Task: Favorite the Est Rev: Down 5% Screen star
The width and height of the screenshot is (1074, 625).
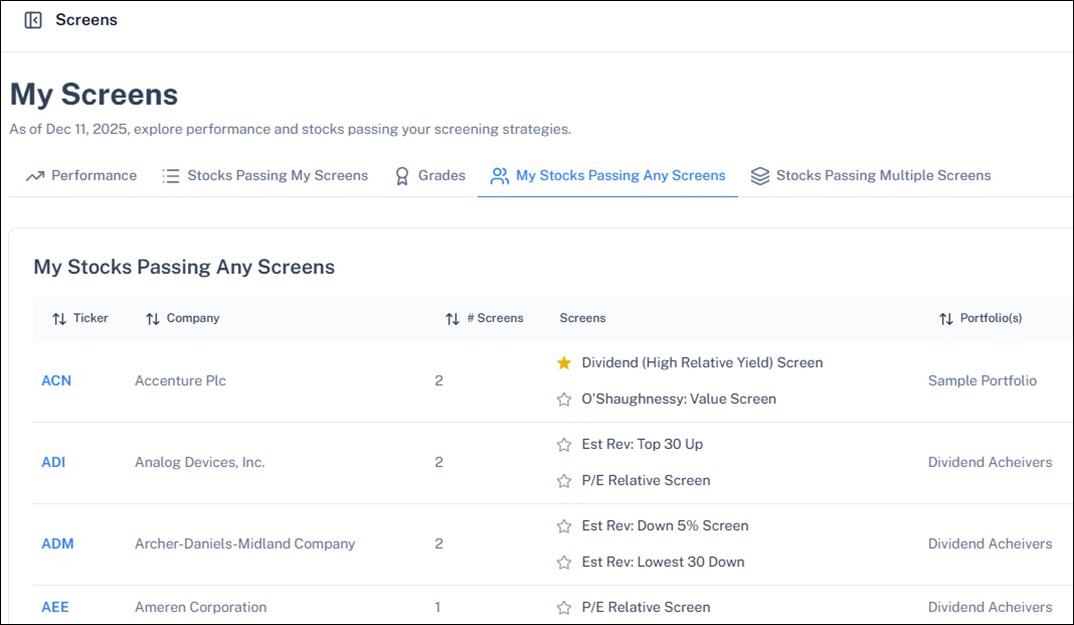Action: click(564, 526)
